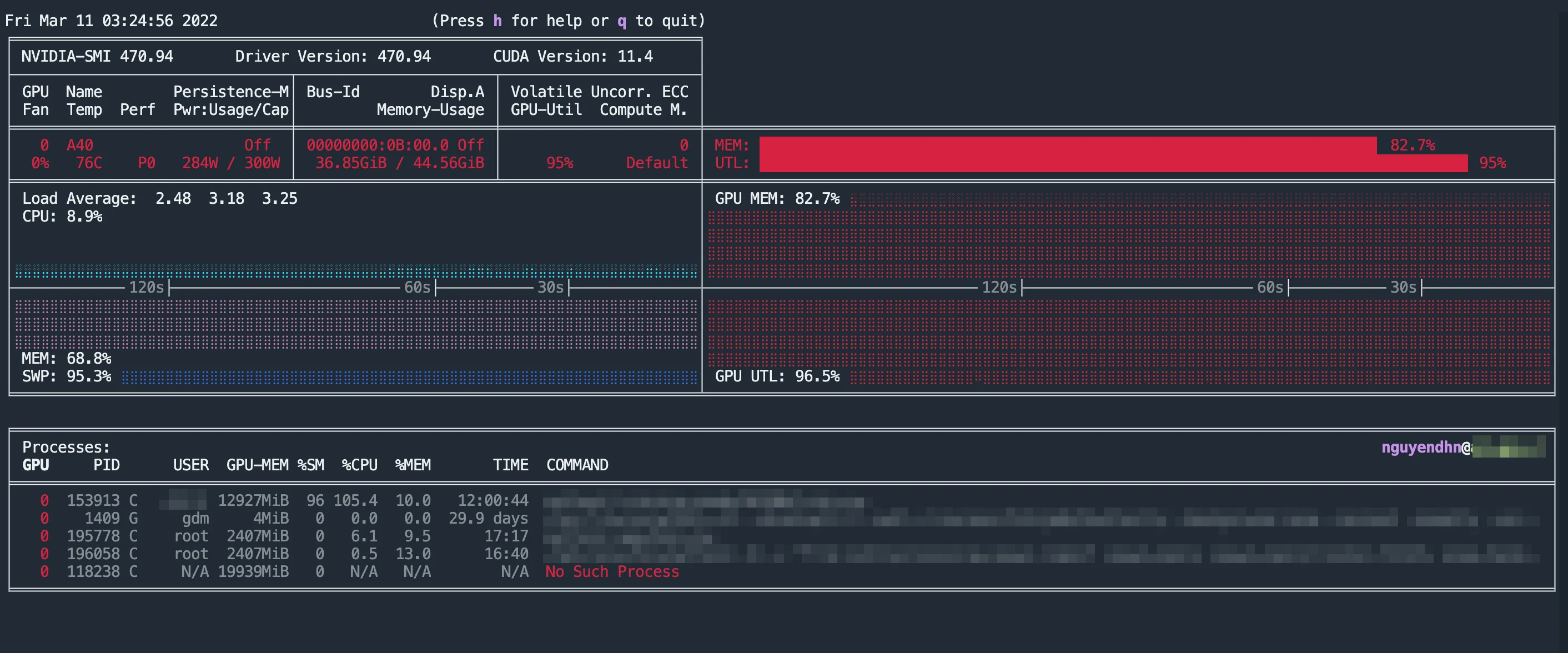Click the GPU-MEM column header
Viewport: 1568px width, 653px height.
pos(258,465)
